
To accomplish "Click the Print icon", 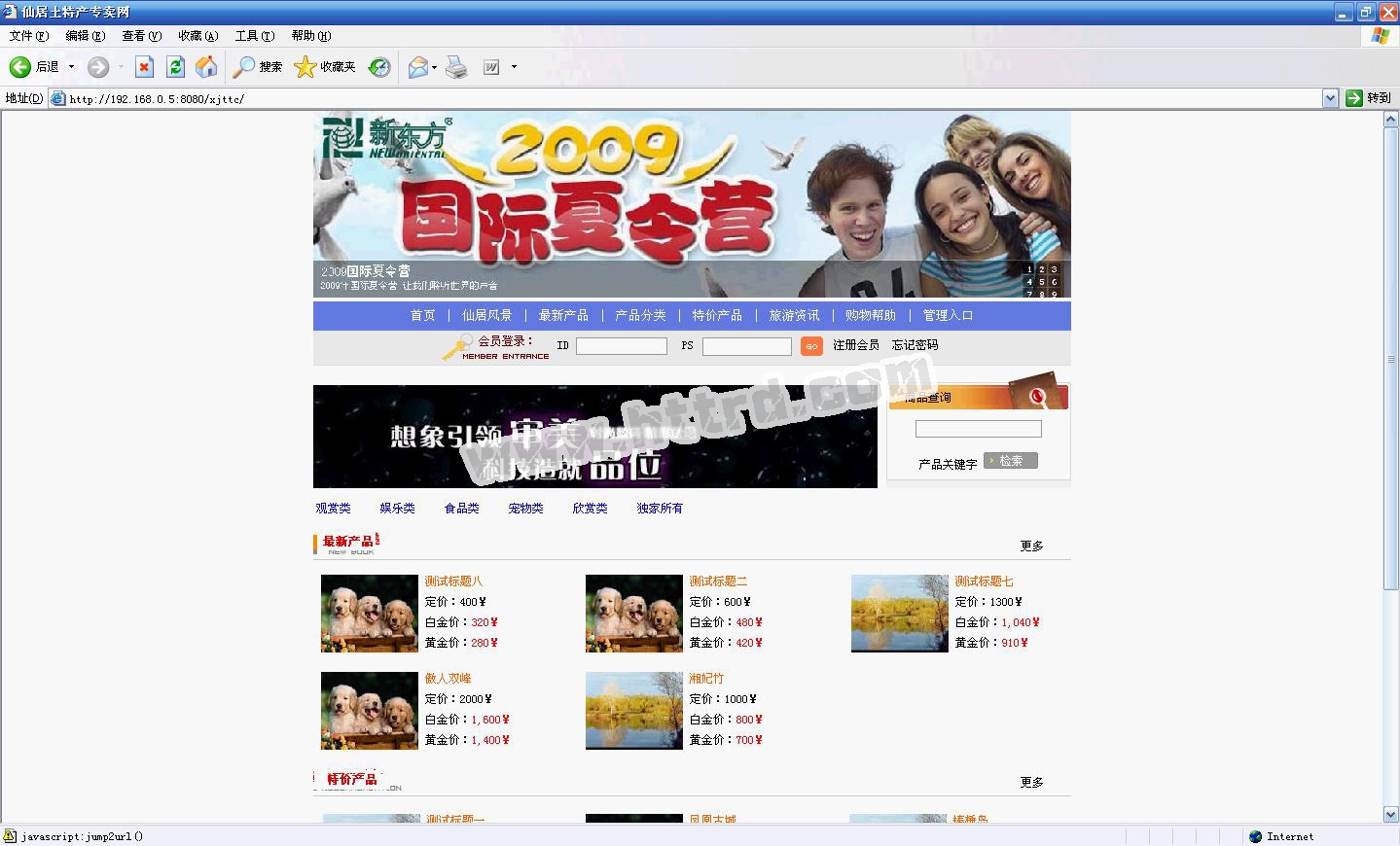I will pos(456,66).
